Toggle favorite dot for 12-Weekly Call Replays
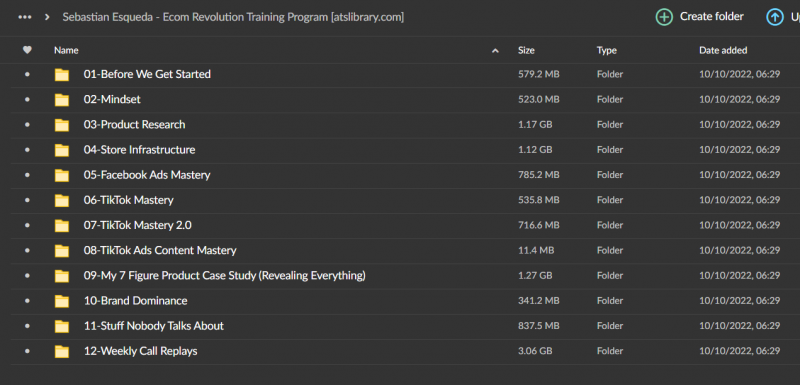This screenshot has height=385, width=800. pyautogui.click(x=27, y=351)
